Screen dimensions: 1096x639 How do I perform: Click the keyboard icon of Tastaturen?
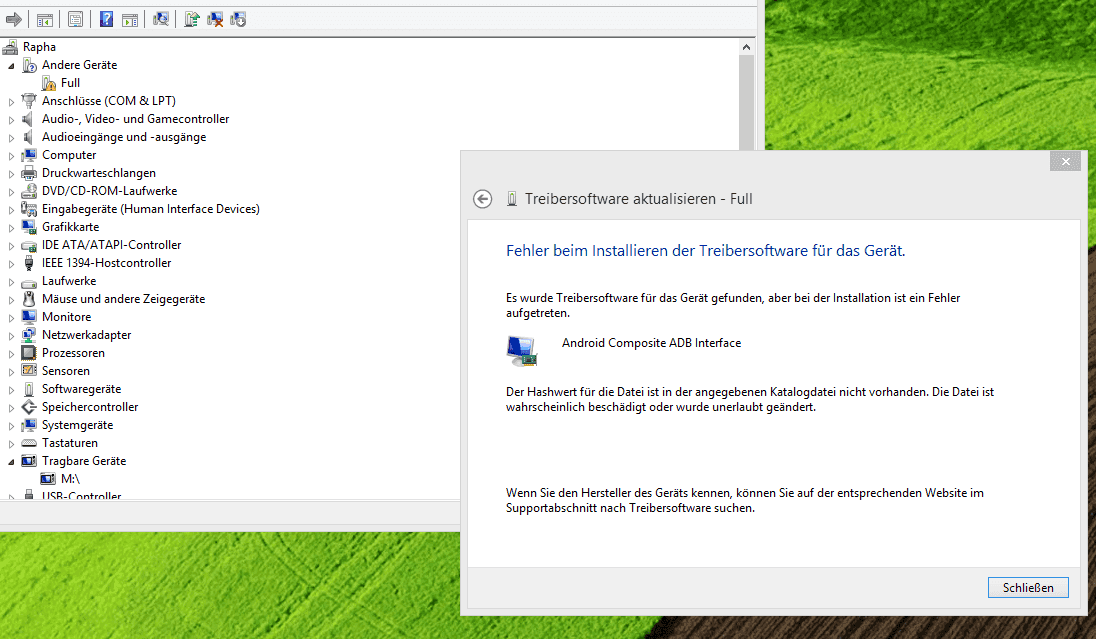[x=29, y=443]
